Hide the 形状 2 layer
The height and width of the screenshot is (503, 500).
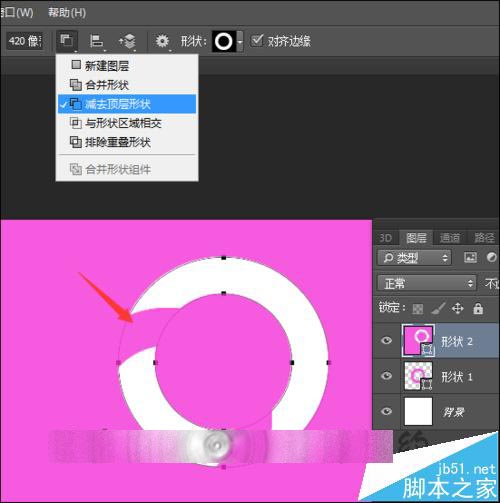pos(386,340)
